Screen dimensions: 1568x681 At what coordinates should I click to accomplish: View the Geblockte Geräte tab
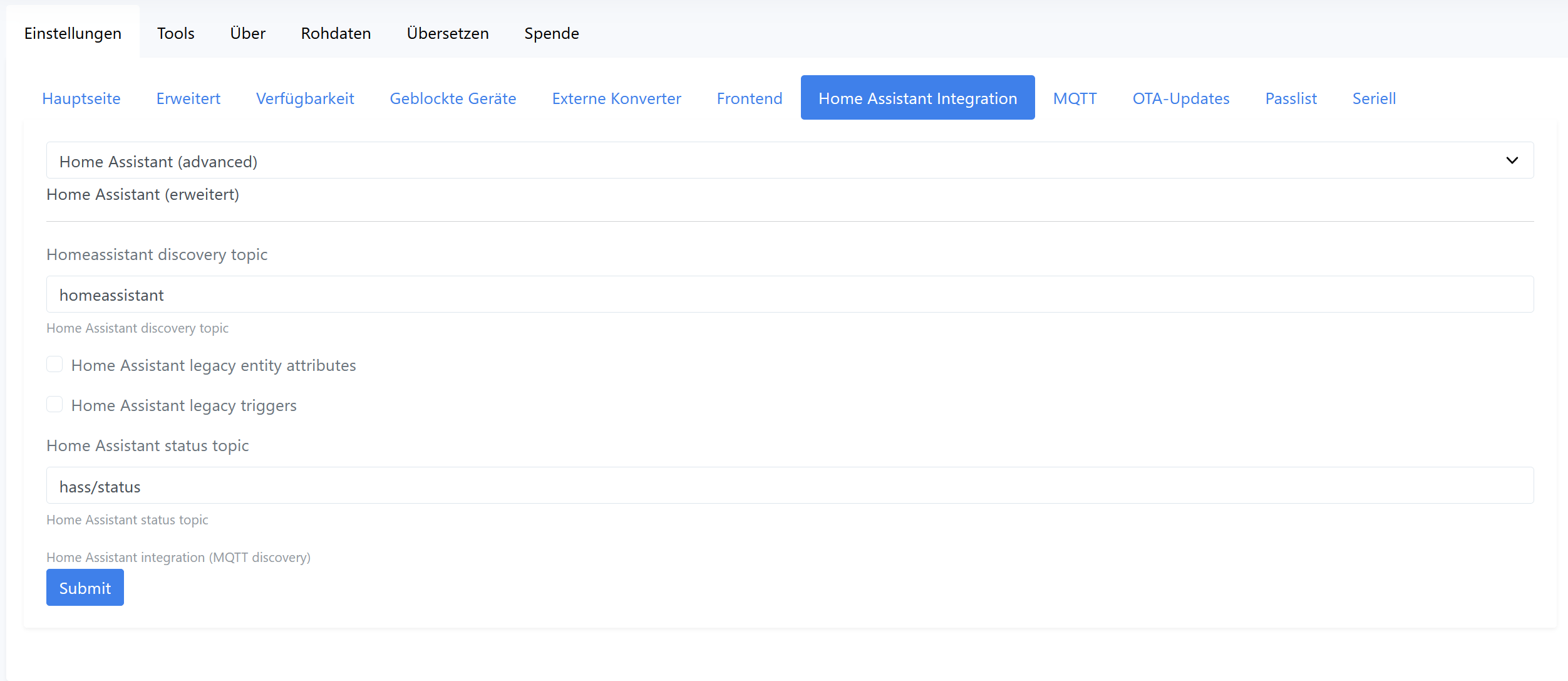453,98
